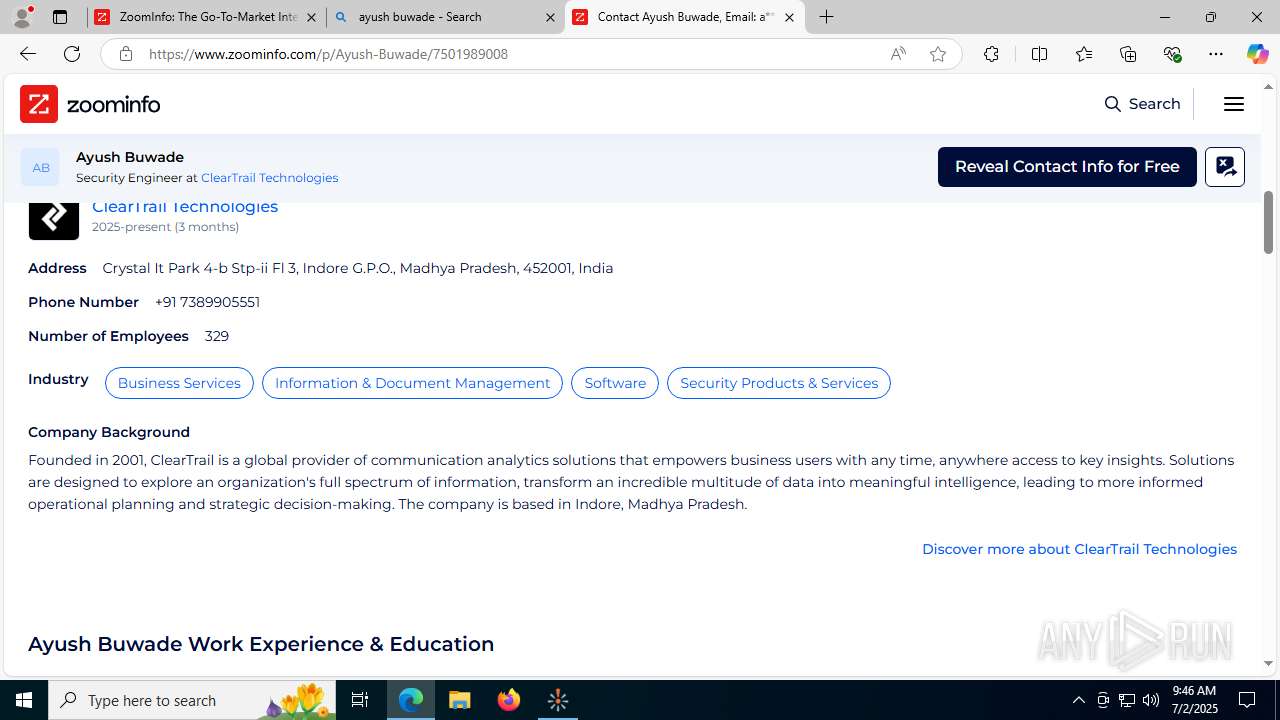Click the ZoomInfo logo in header
1280x720 pixels.
(x=90, y=104)
